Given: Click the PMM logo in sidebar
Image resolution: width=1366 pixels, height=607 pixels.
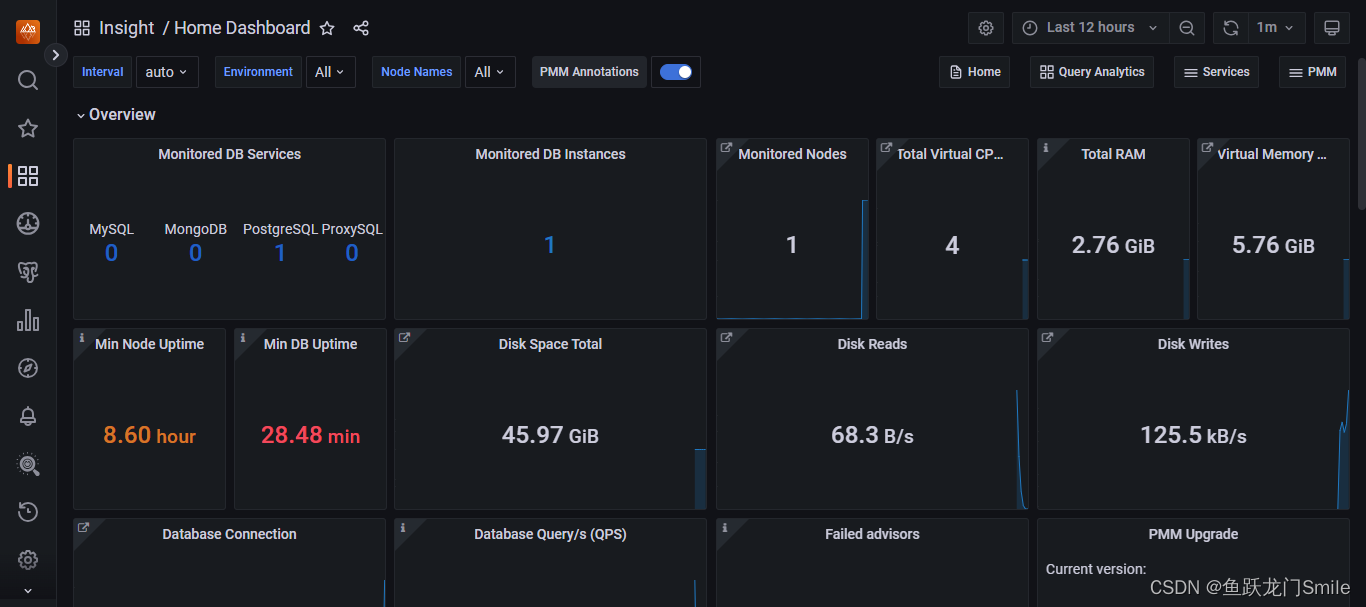Looking at the screenshot, I should click(x=28, y=32).
